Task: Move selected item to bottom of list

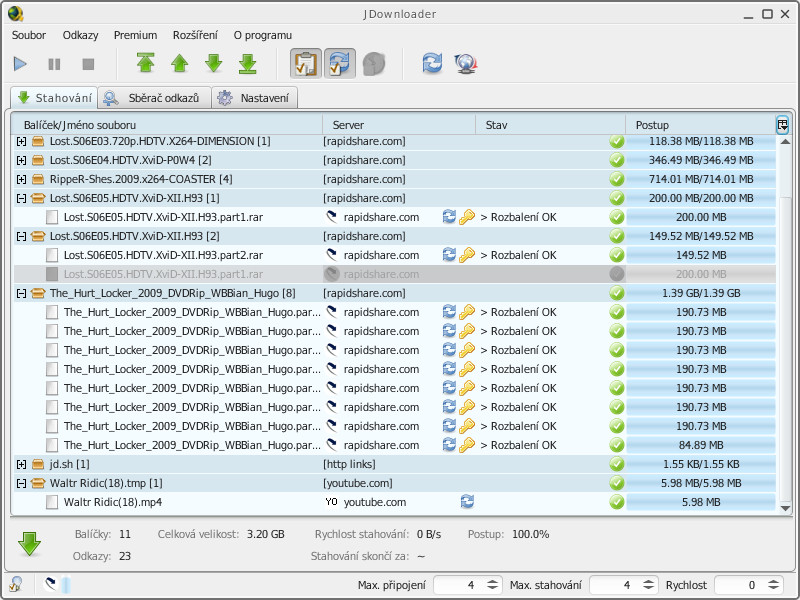Action: click(247, 64)
